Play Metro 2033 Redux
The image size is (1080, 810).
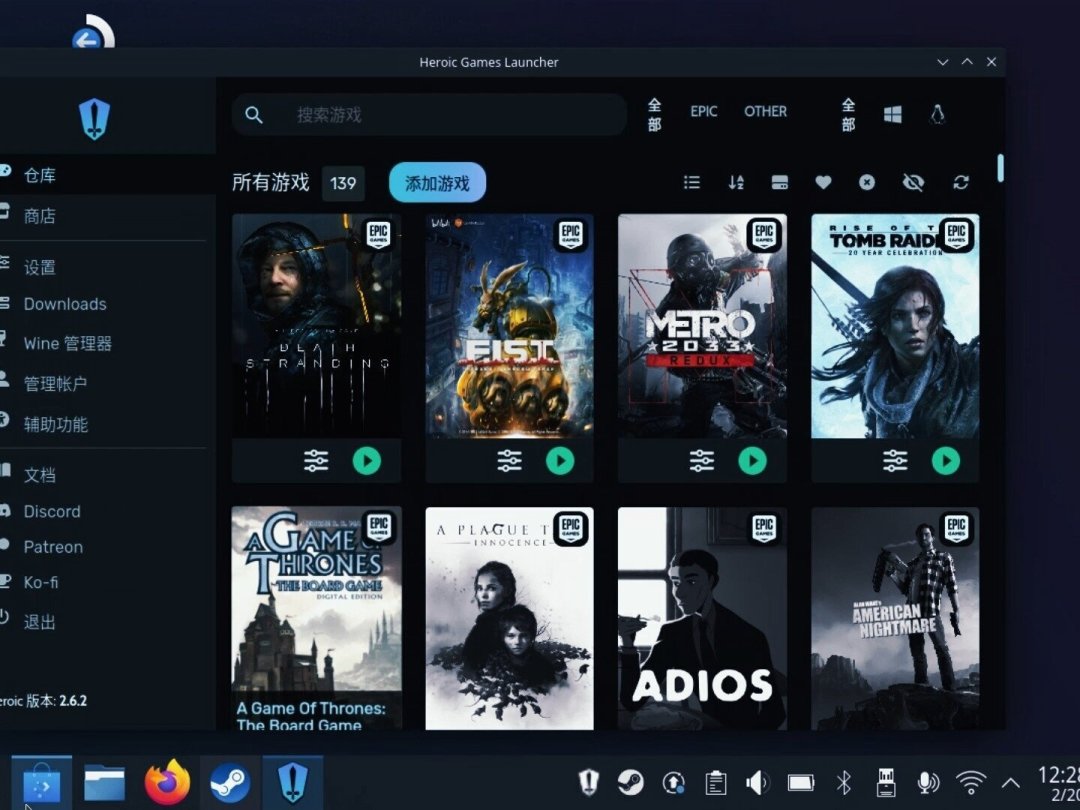pyautogui.click(x=752, y=461)
